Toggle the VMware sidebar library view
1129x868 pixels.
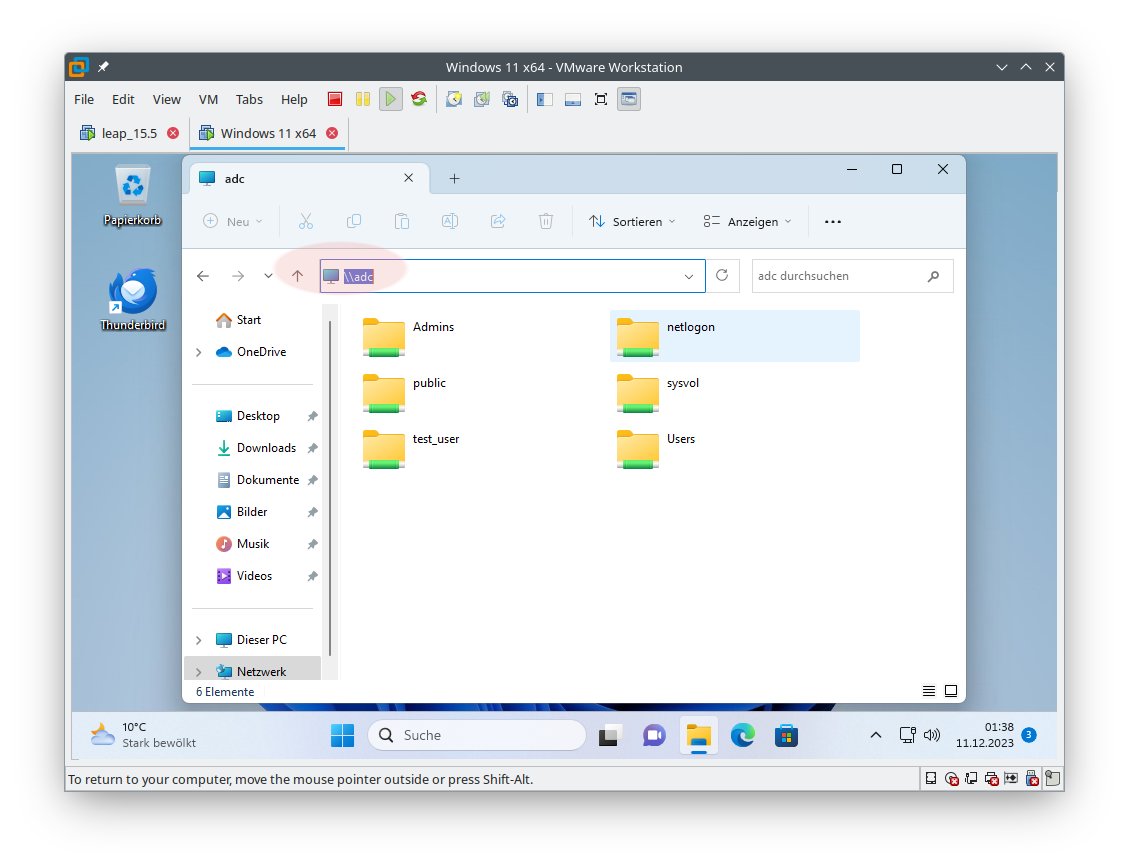click(x=545, y=99)
